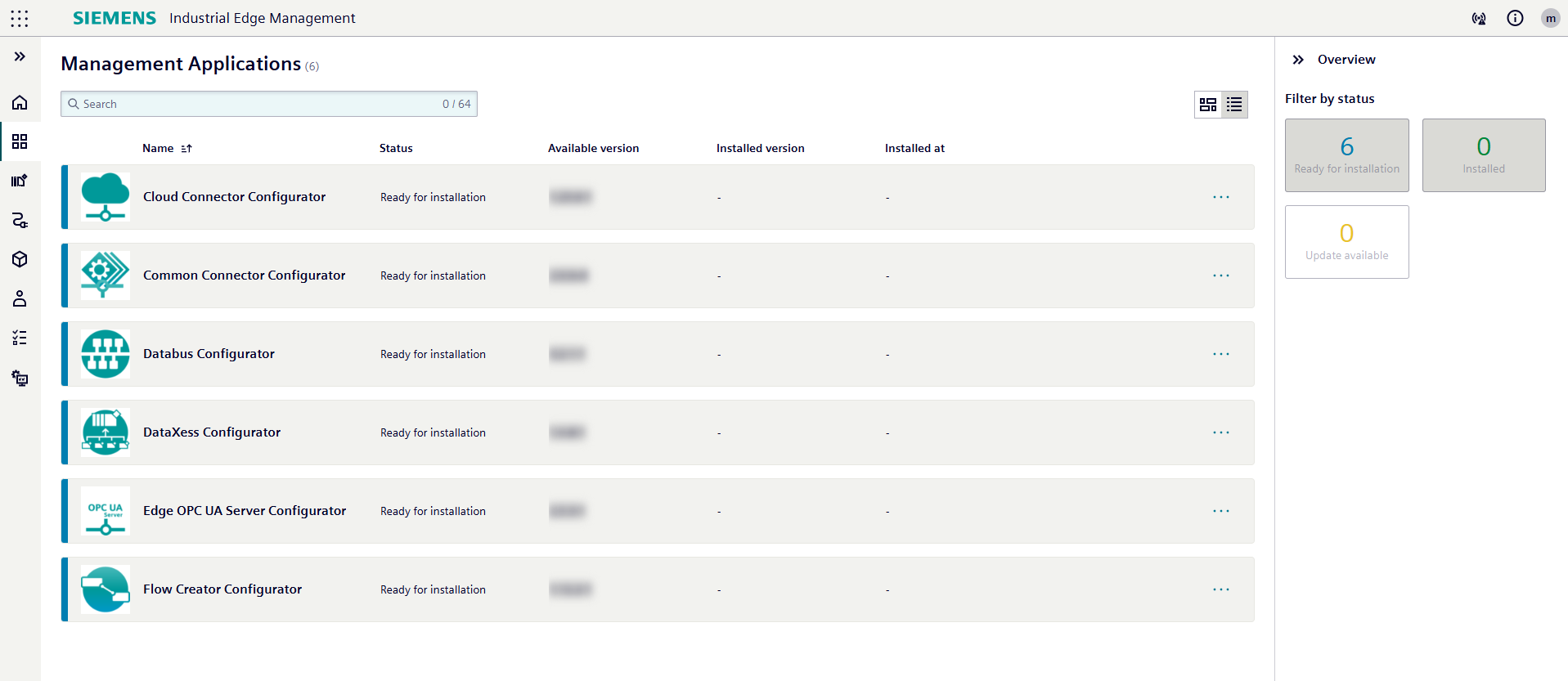This screenshot has height=681, width=1568.
Task: Open Cloud Connector Configurator app icon
Action: (106, 197)
